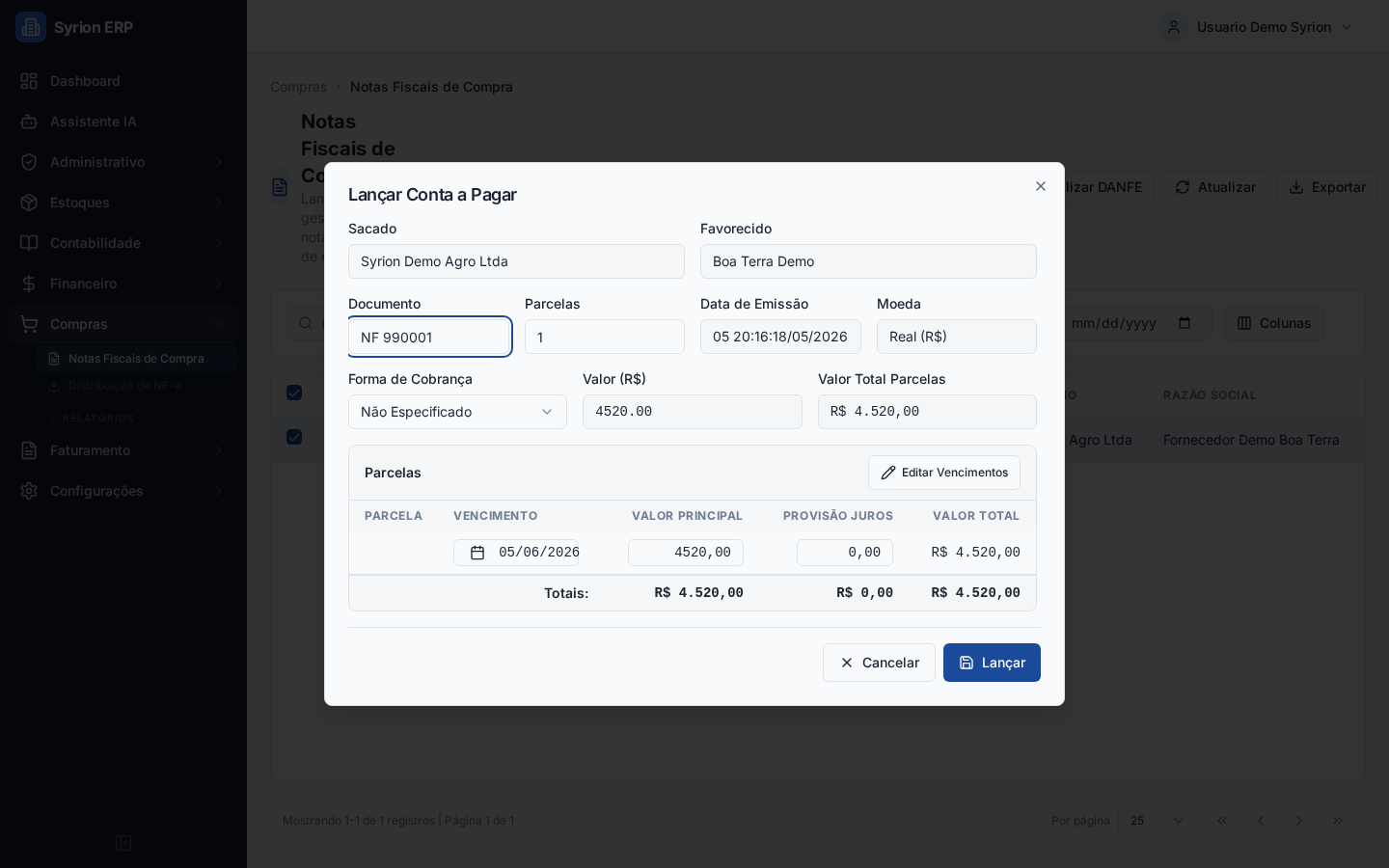Click the Compras cart icon
The height and width of the screenshot is (868, 1389).
coord(29,324)
